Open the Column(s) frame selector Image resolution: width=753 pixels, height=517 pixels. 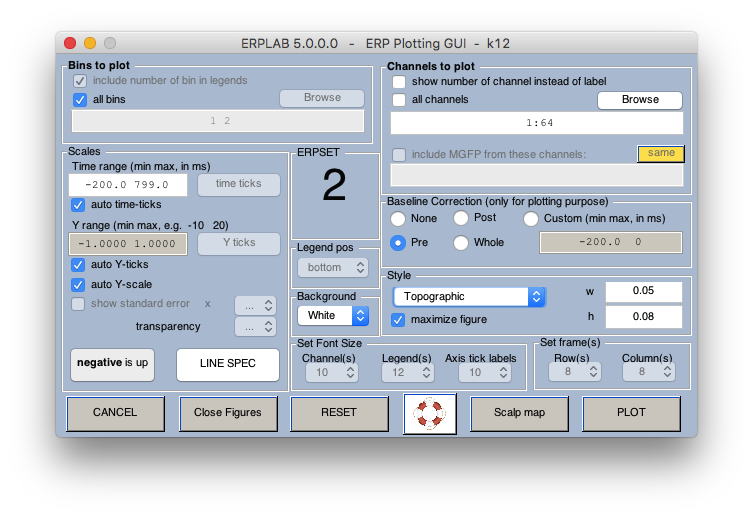pyautogui.click(x=648, y=372)
